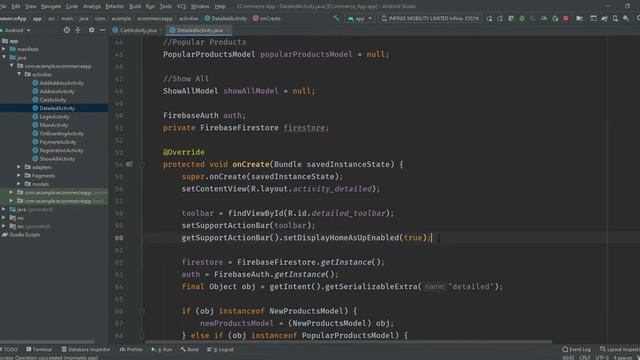Viewport: 640px width, 360px height.
Task: Open the Window menu
Action: click(200, 6)
